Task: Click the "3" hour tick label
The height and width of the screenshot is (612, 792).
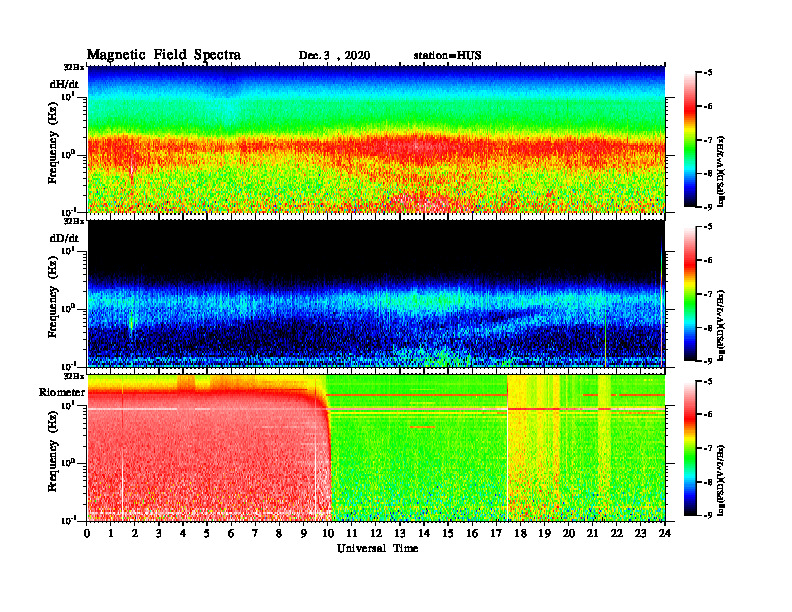Action: point(159,533)
